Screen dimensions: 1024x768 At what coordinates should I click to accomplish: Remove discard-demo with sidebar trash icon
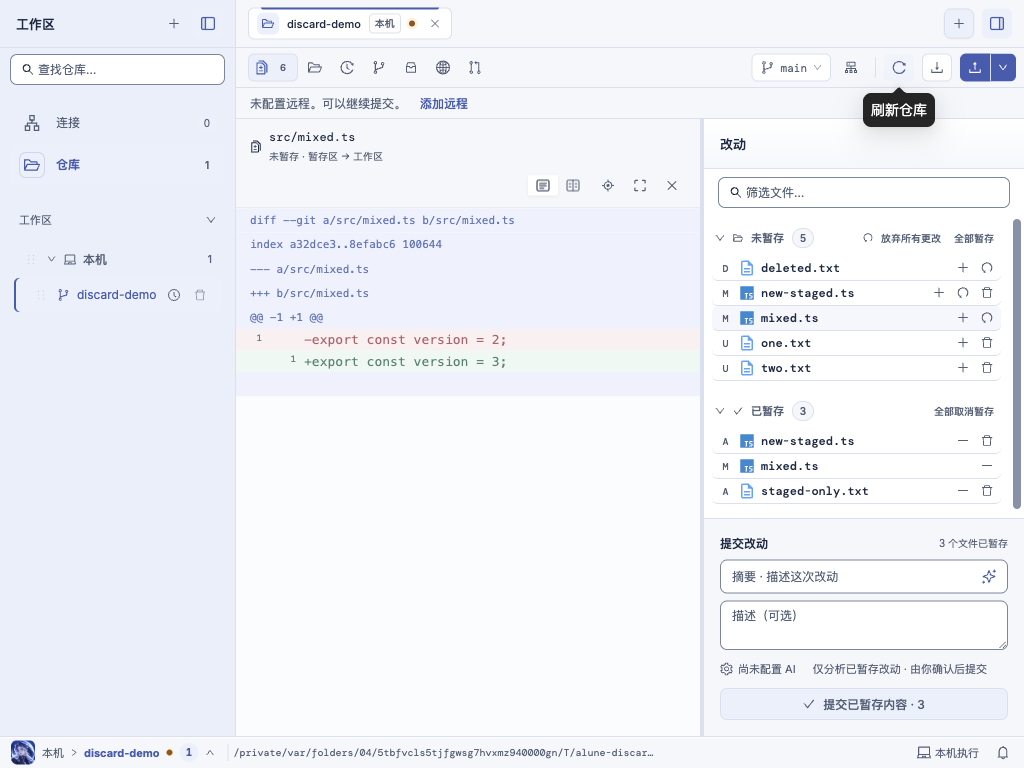200,295
